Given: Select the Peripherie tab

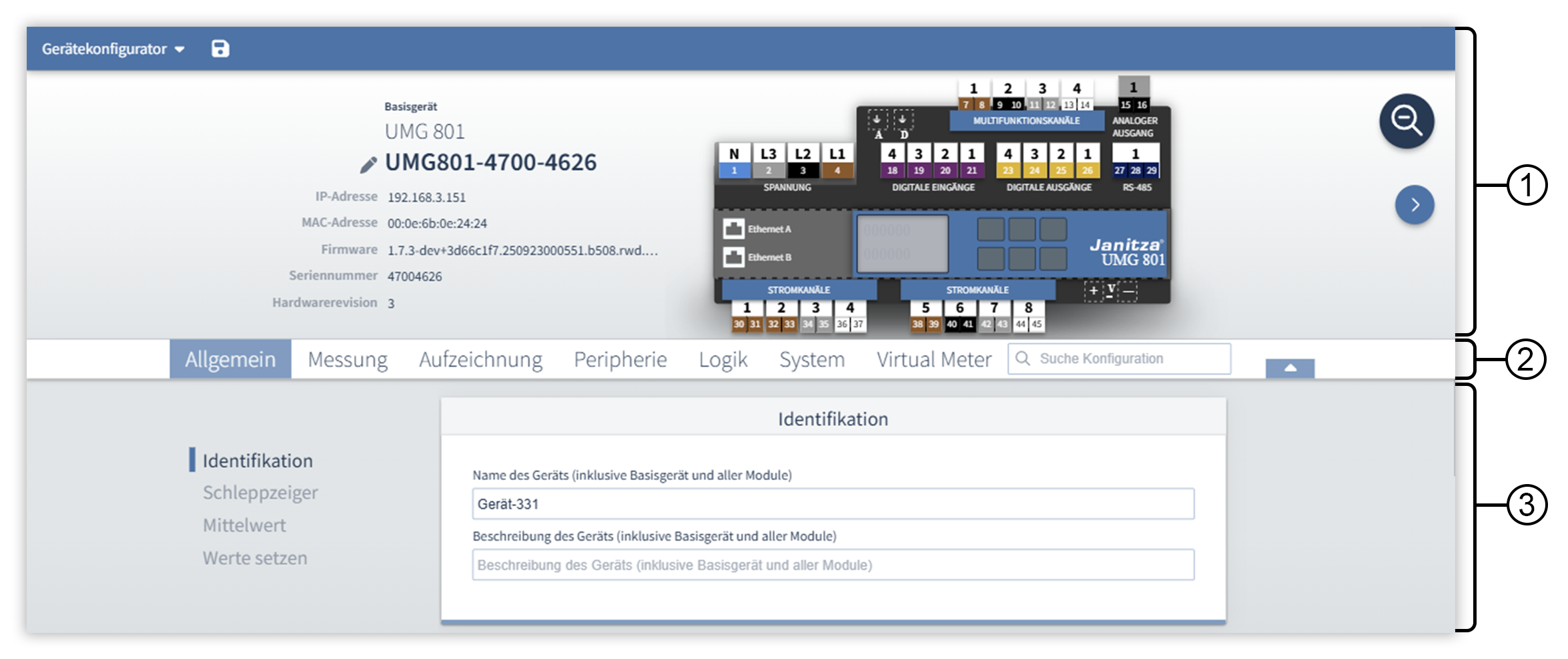Looking at the screenshot, I should [620, 359].
